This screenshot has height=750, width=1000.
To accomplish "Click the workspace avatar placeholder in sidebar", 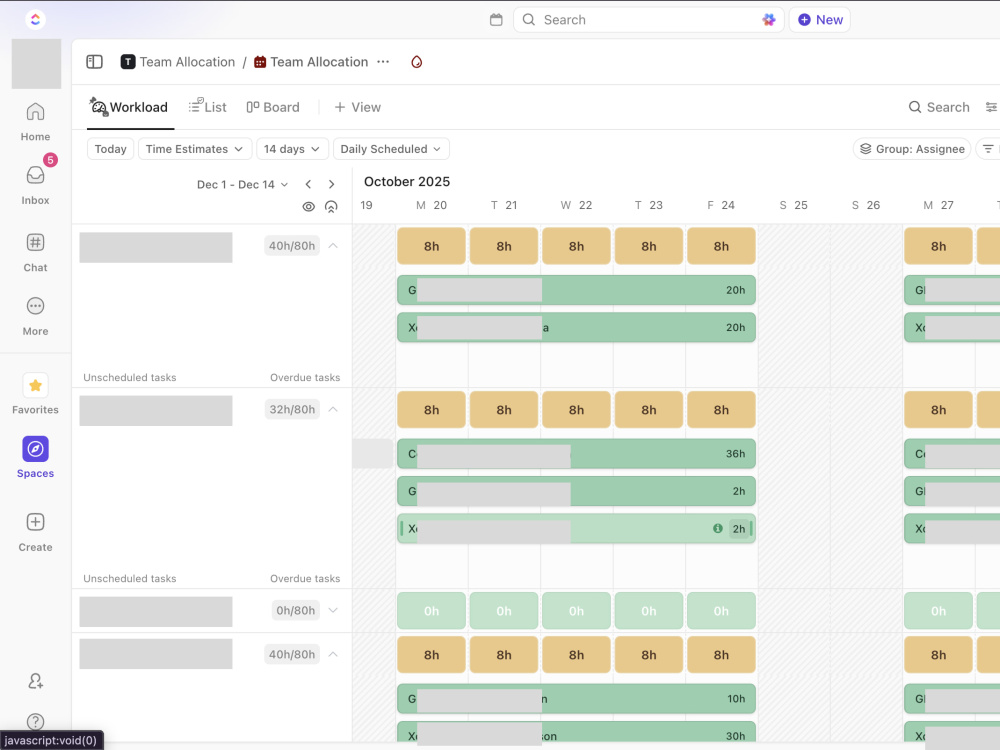I will pos(36,64).
